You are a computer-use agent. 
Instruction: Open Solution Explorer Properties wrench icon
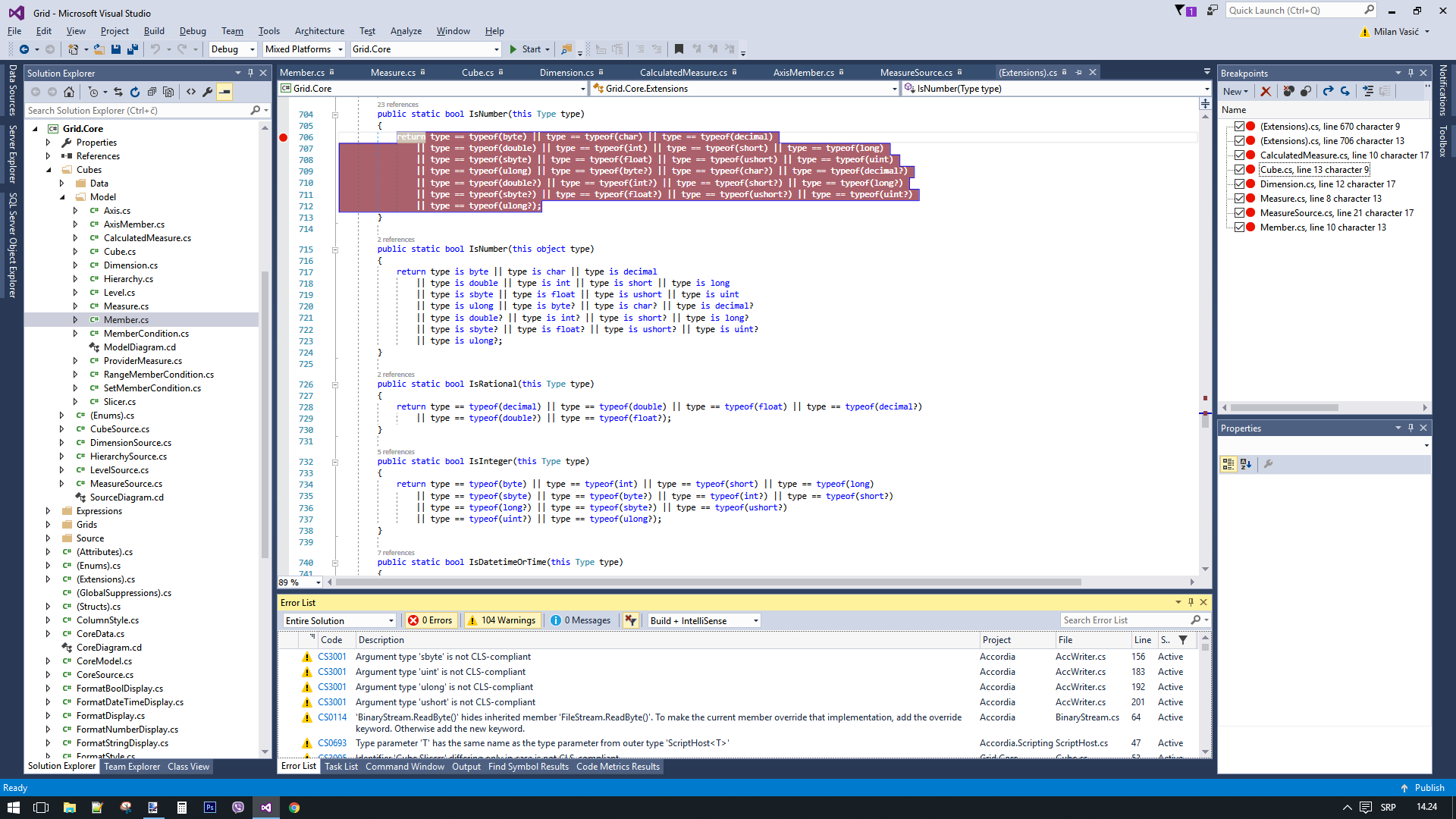[208, 92]
